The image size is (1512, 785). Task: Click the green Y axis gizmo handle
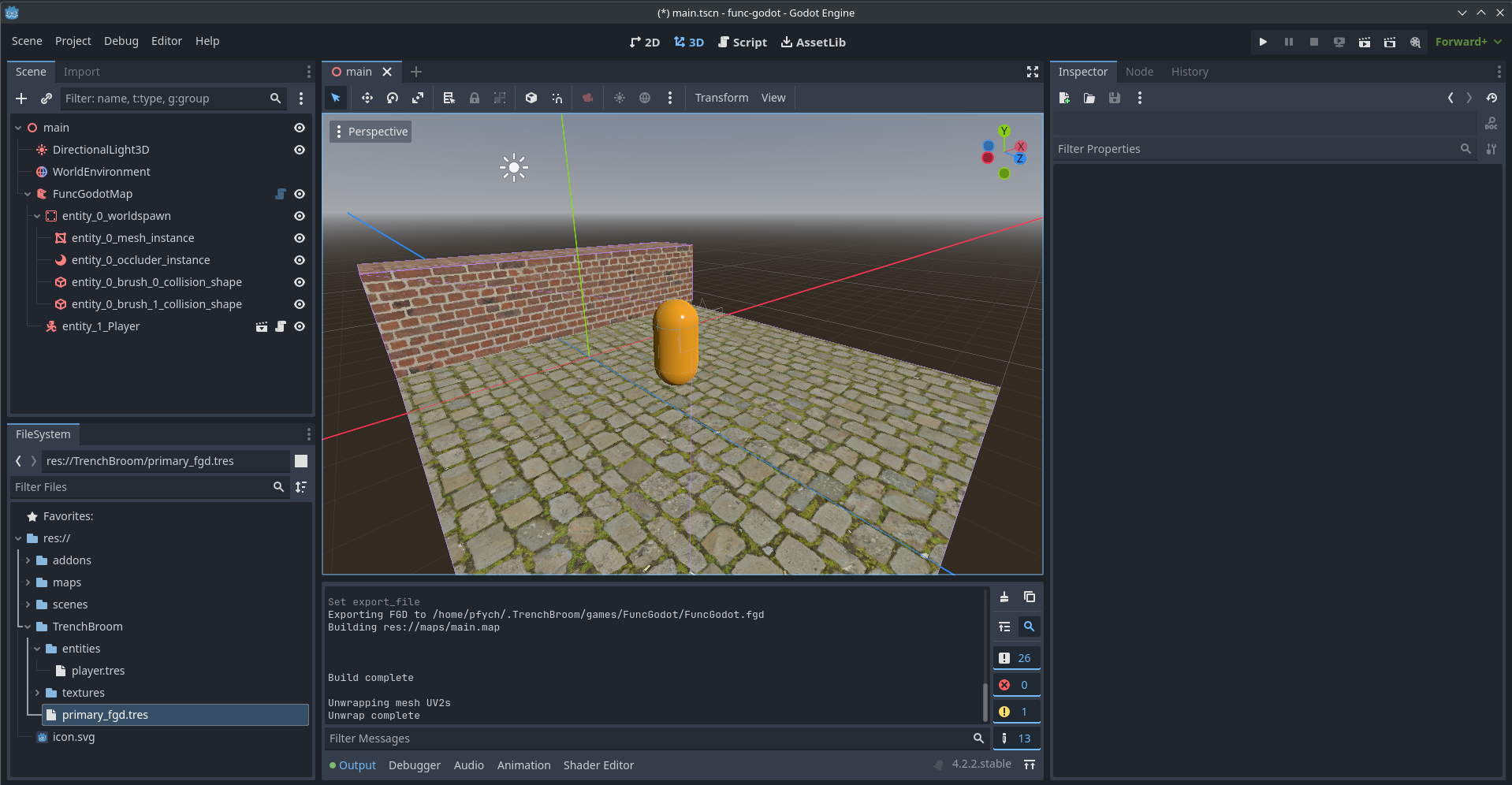click(x=1004, y=131)
